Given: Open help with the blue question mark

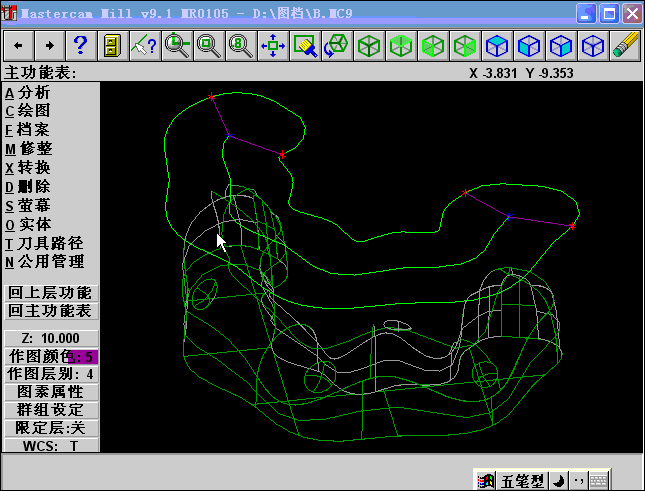Looking at the screenshot, I should click(x=81, y=46).
